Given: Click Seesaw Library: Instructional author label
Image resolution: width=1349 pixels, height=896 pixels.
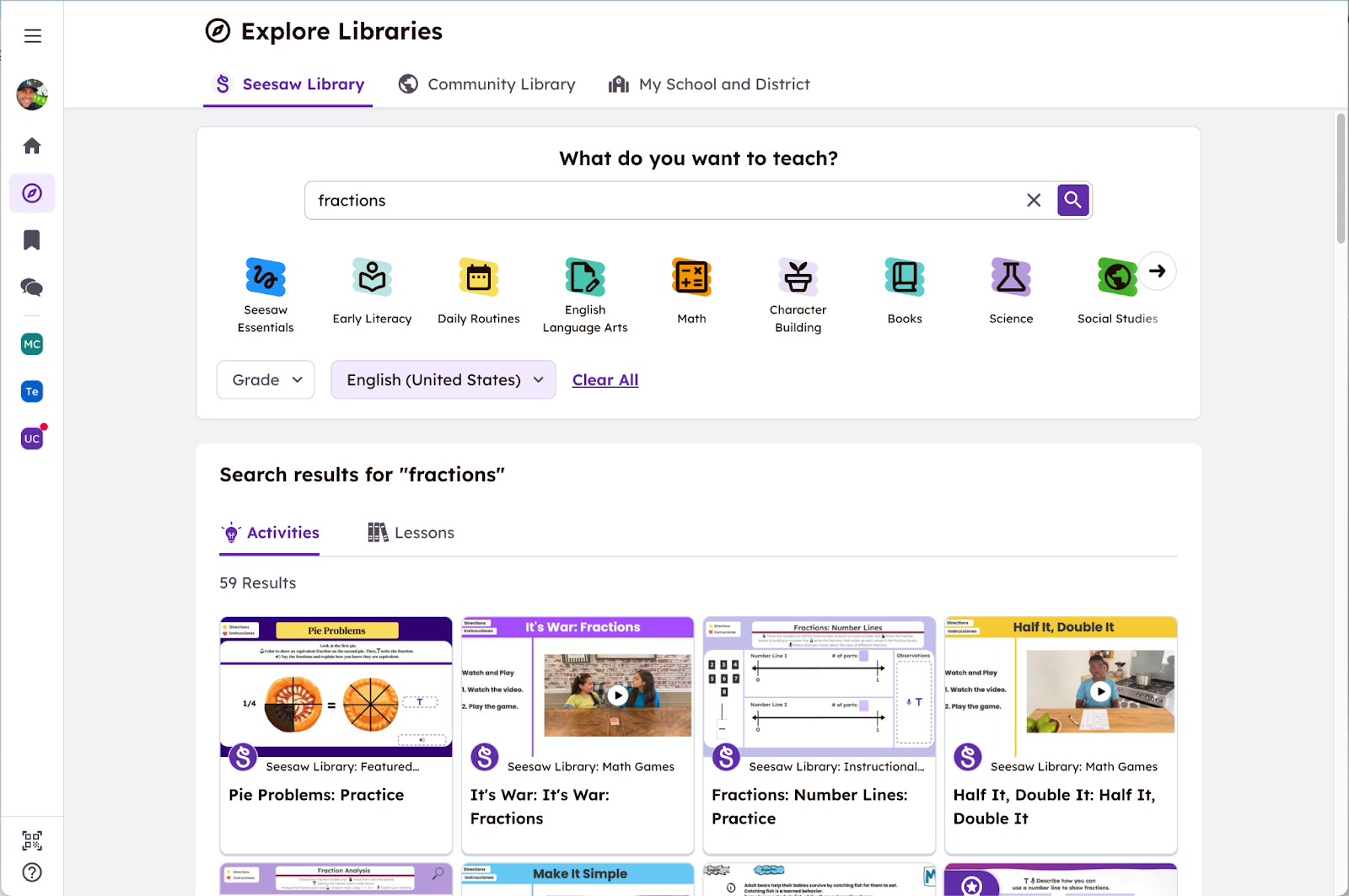Looking at the screenshot, I should tap(836, 767).
